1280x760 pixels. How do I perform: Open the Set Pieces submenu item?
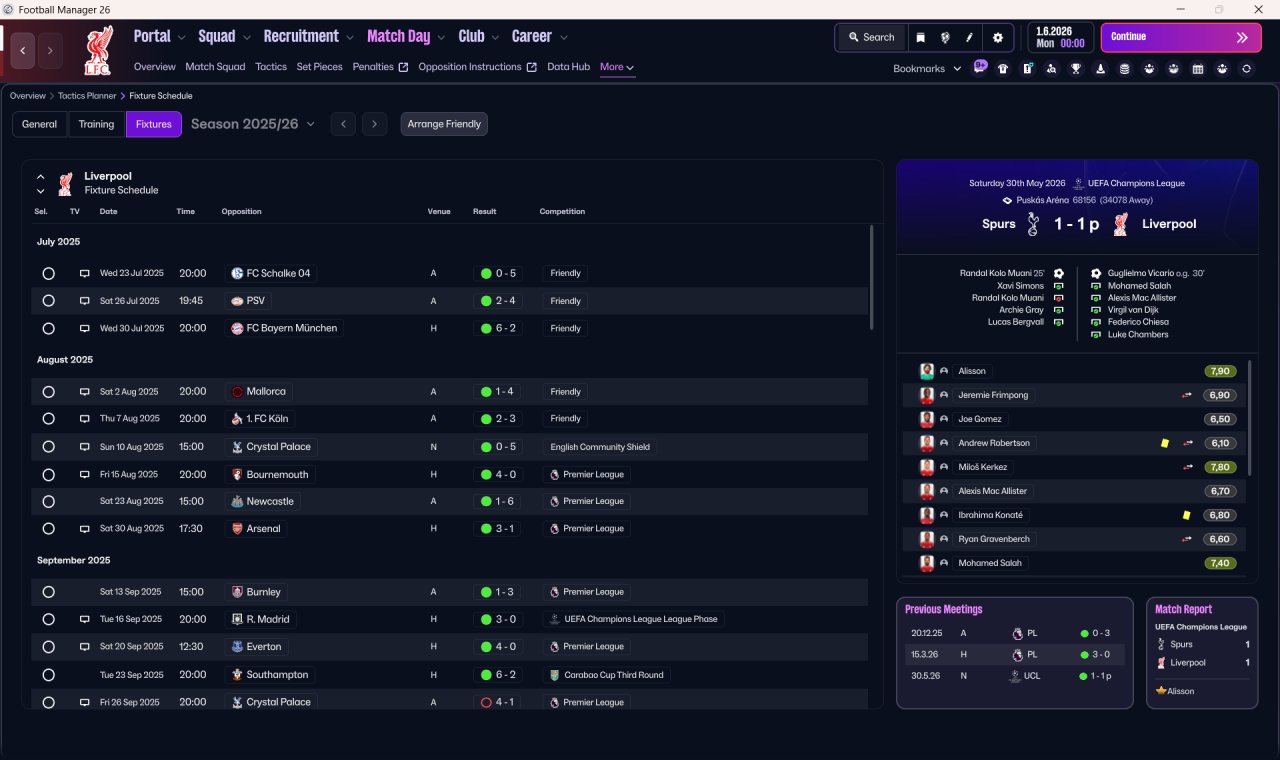click(x=320, y=67)
